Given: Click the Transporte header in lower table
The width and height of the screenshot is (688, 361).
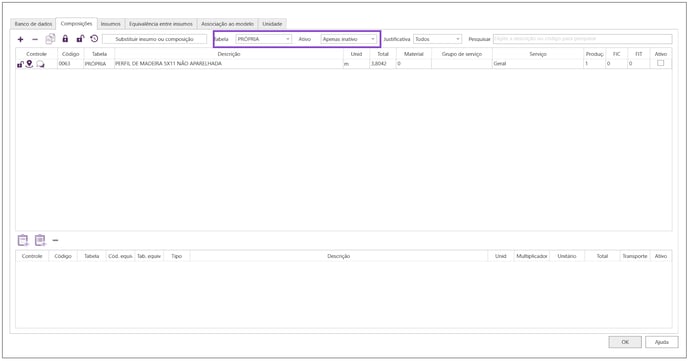Looking at the screenshot, I should (635, 256).
